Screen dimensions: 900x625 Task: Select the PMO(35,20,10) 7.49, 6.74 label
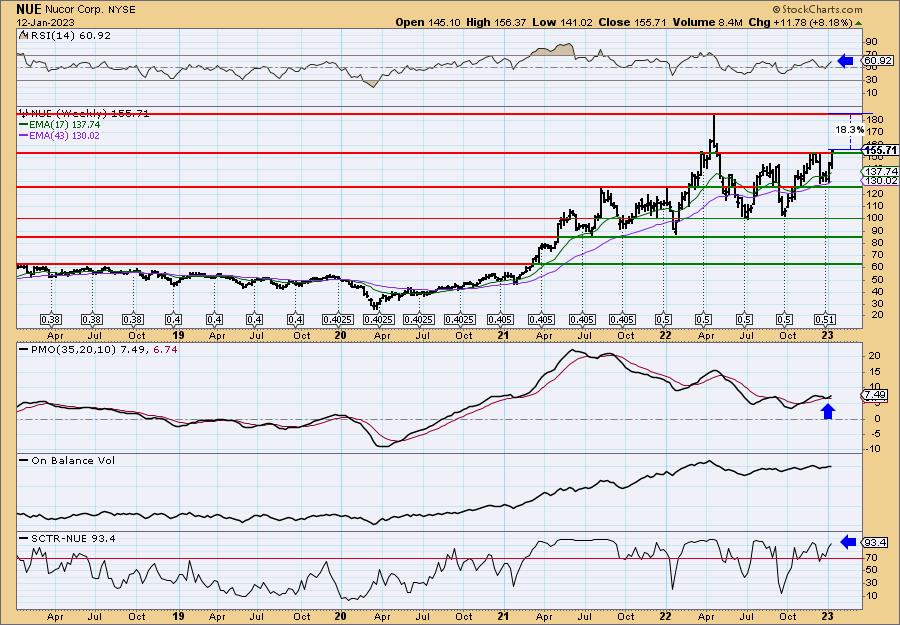[102, 349]
